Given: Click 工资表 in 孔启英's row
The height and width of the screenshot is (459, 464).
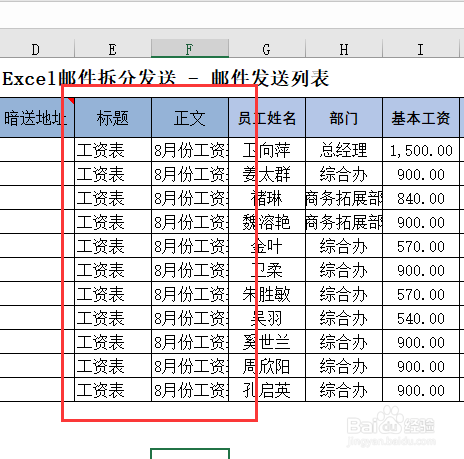Looking at the screenshot, I should (113, 390).
